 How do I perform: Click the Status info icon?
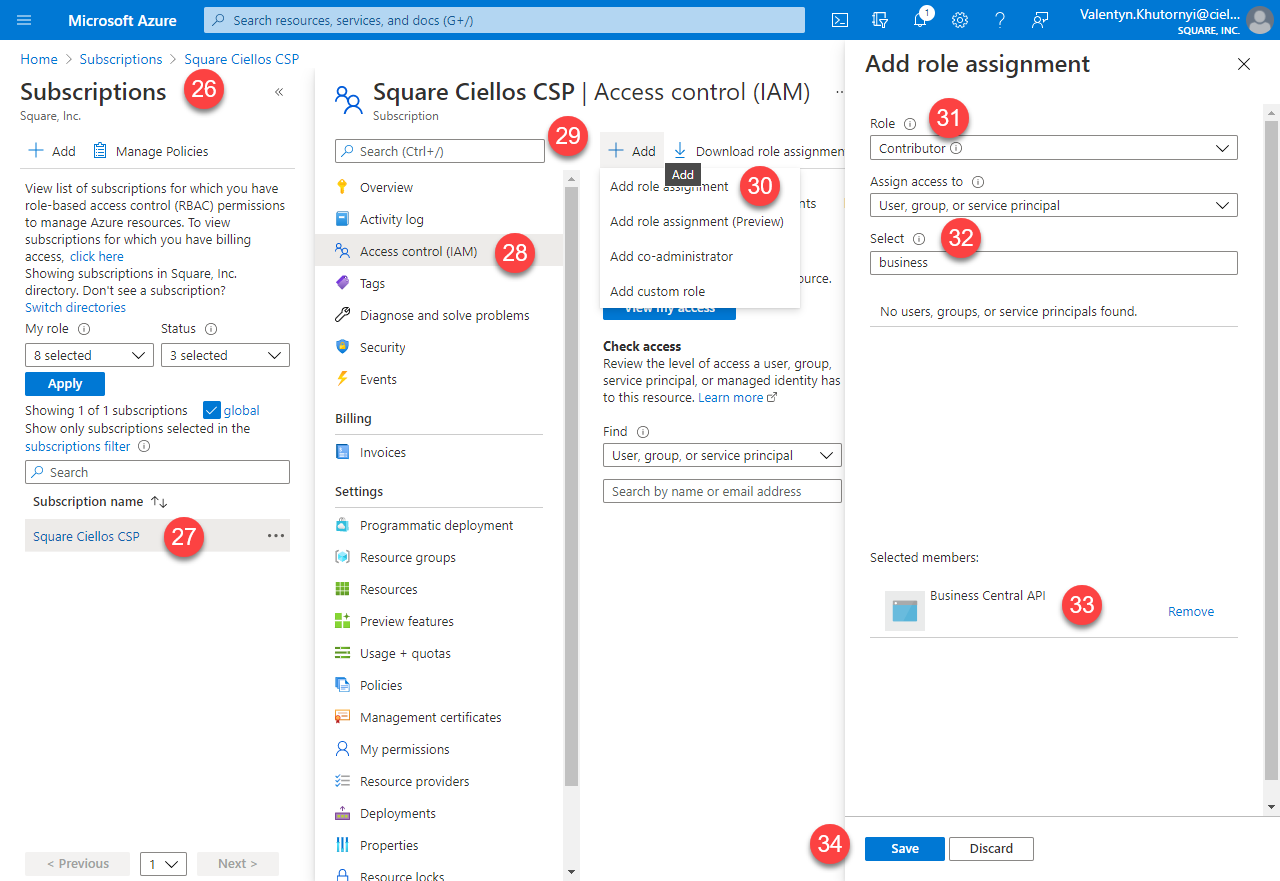[211, 329]
